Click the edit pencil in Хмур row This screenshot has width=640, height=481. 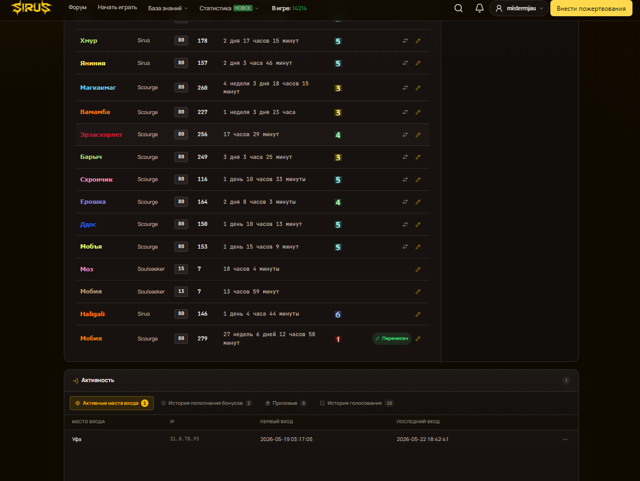point(418,41)
